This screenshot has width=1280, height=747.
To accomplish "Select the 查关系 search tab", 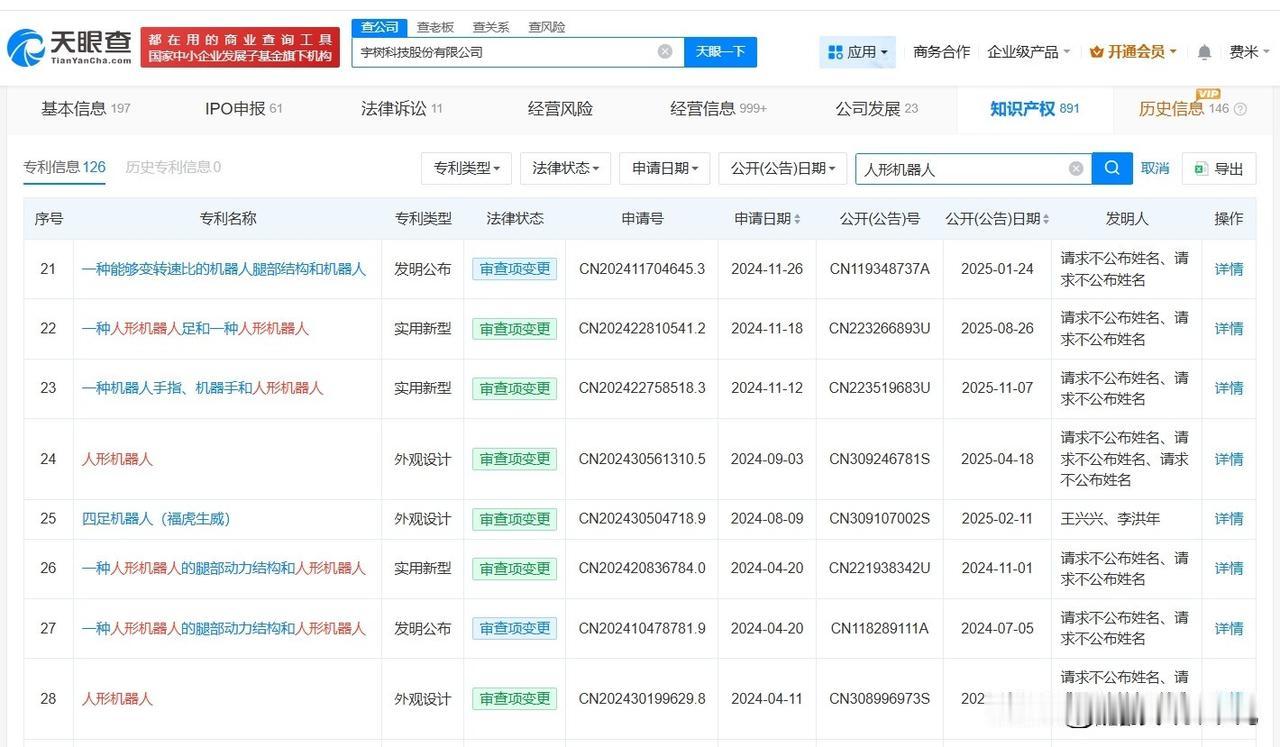I will tap(491, 27).
